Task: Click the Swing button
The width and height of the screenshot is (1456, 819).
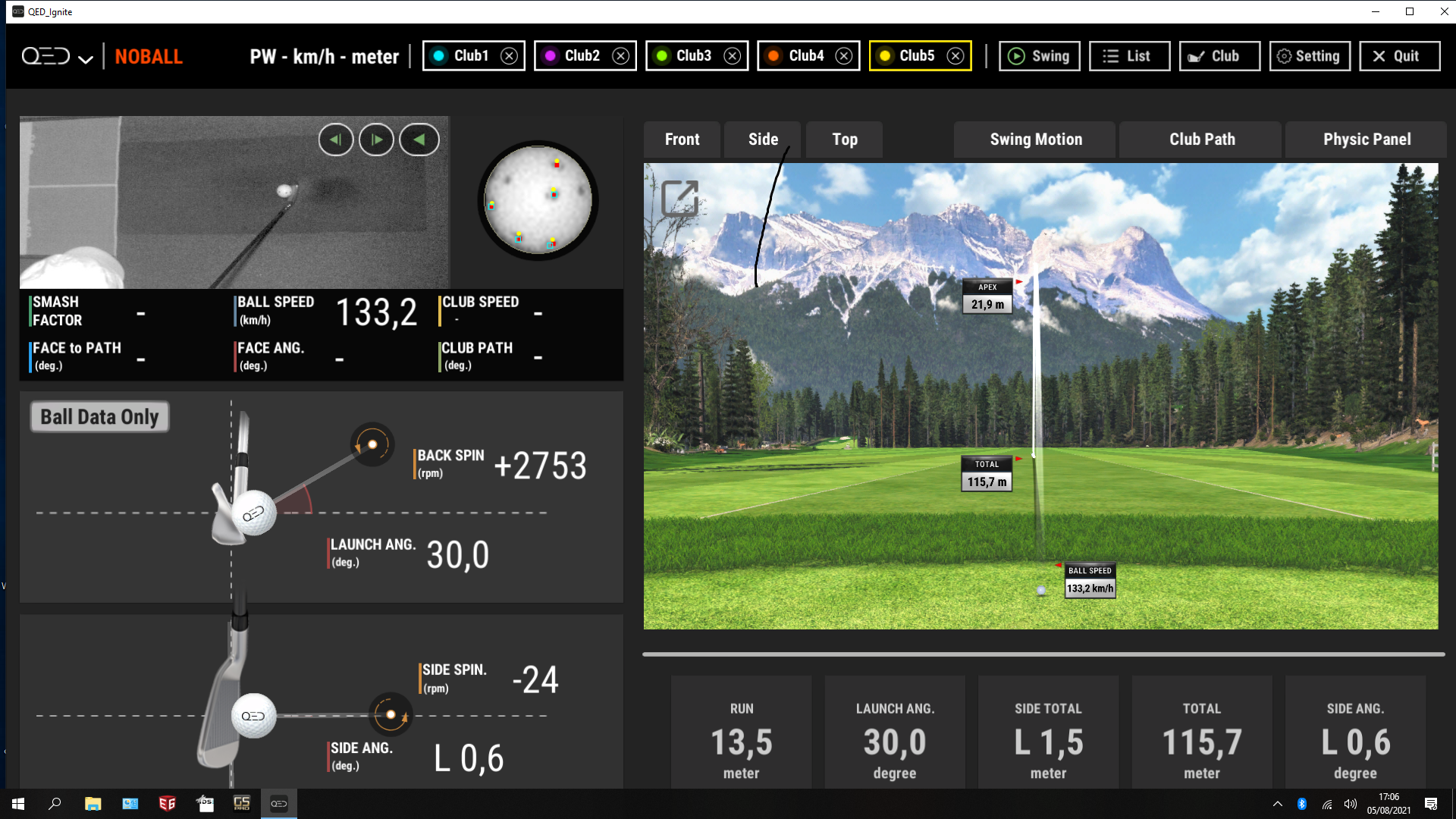Action: (1039, 56)
